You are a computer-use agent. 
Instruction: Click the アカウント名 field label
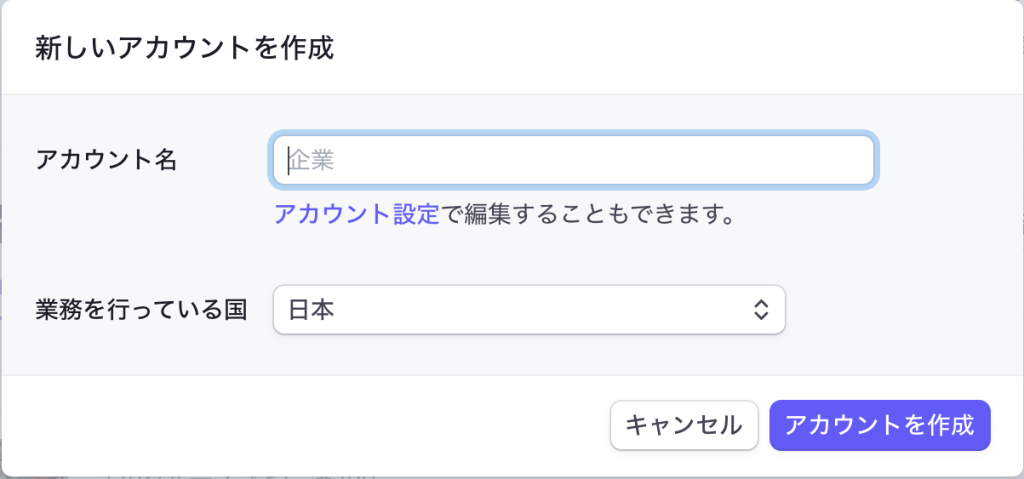point(106,160)
